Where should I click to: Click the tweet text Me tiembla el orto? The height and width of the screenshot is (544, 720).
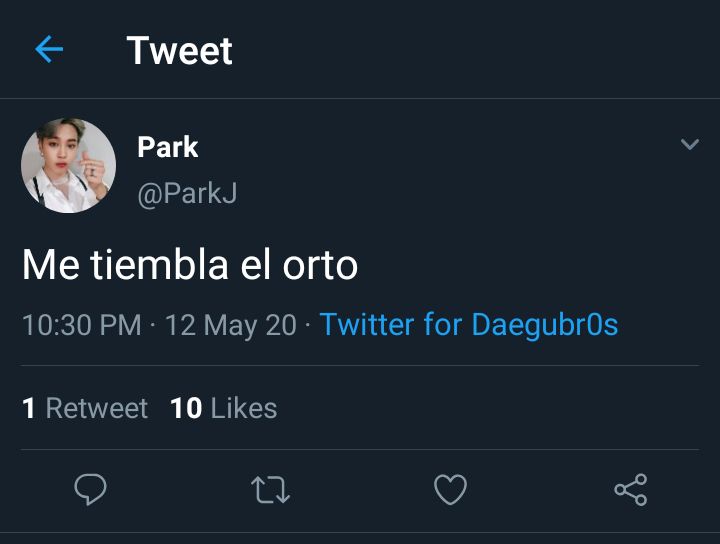(x=190, y=264)
